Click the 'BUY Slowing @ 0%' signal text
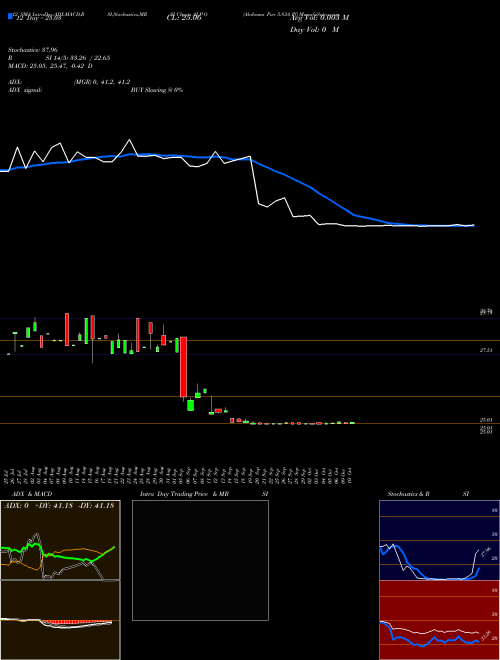 [x=157, y=90]
